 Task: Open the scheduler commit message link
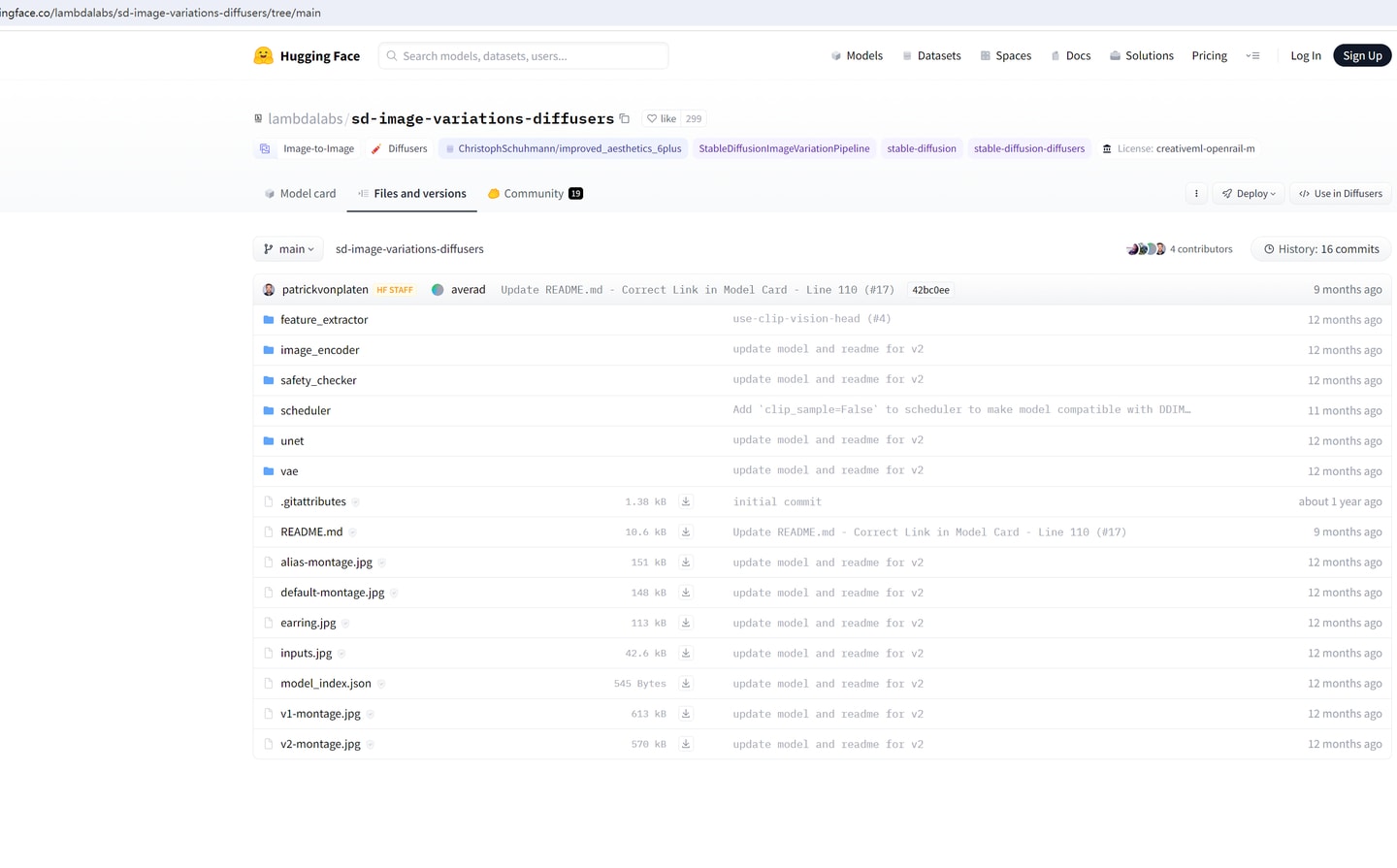(x=961, y=410)
